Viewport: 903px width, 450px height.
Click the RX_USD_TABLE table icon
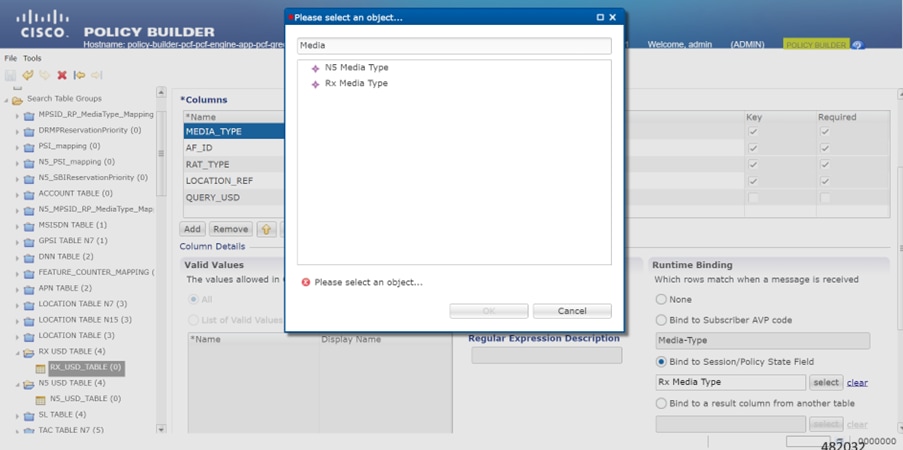point(40,368)
